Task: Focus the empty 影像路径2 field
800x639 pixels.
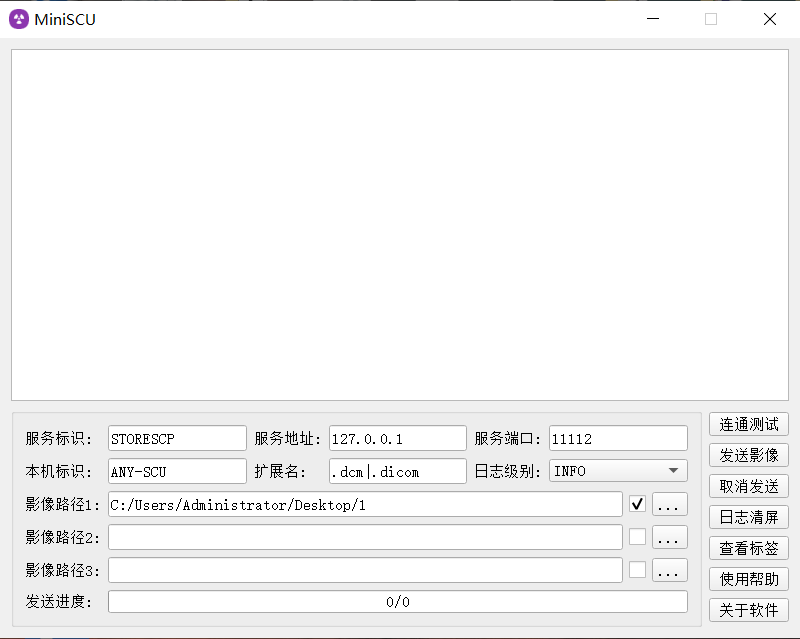Action: pos(365,537)
